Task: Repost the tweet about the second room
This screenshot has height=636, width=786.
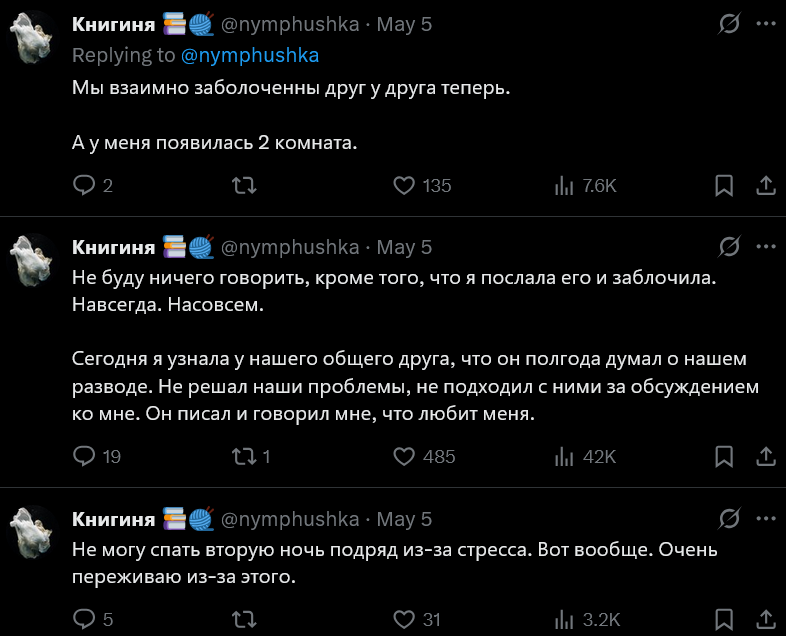Action: click(x=244, y=185)
